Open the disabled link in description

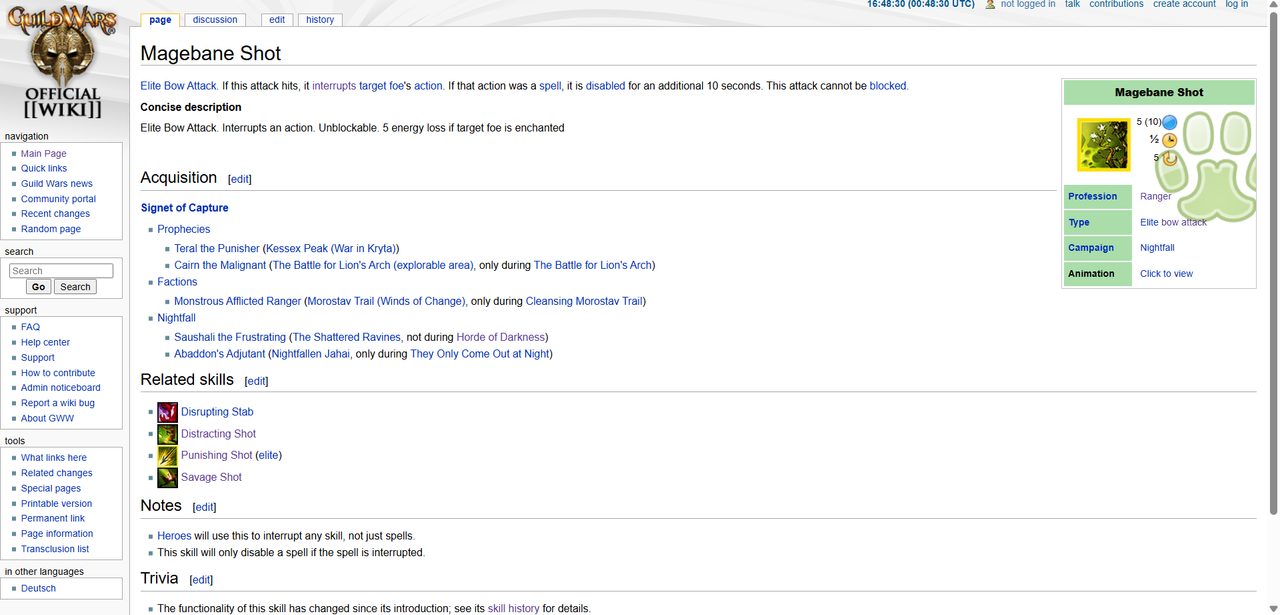pyautogui.click(x=605, y=86)
